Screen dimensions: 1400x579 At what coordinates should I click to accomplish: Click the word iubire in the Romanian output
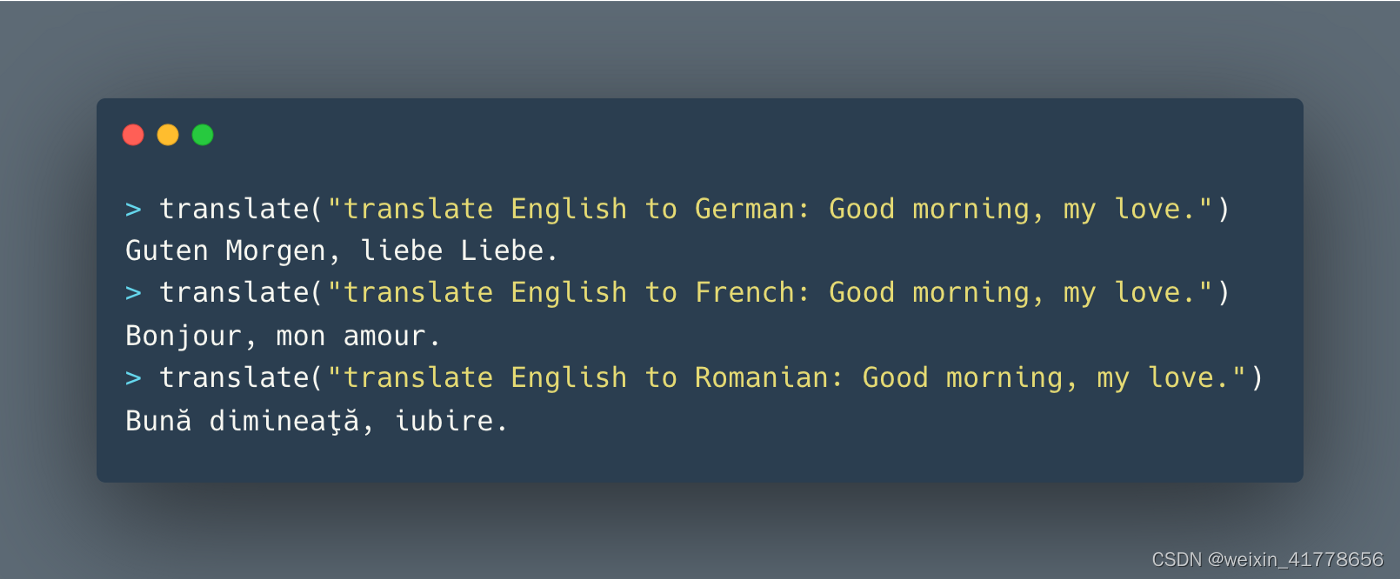point(444,421)
